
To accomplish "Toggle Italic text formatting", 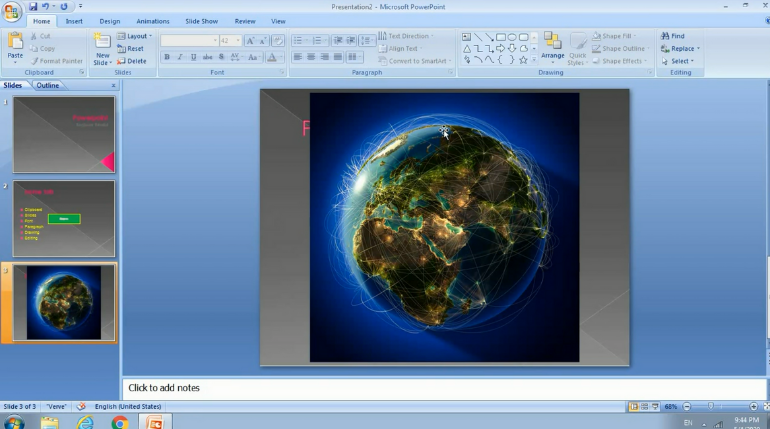I will pos(180,57).
